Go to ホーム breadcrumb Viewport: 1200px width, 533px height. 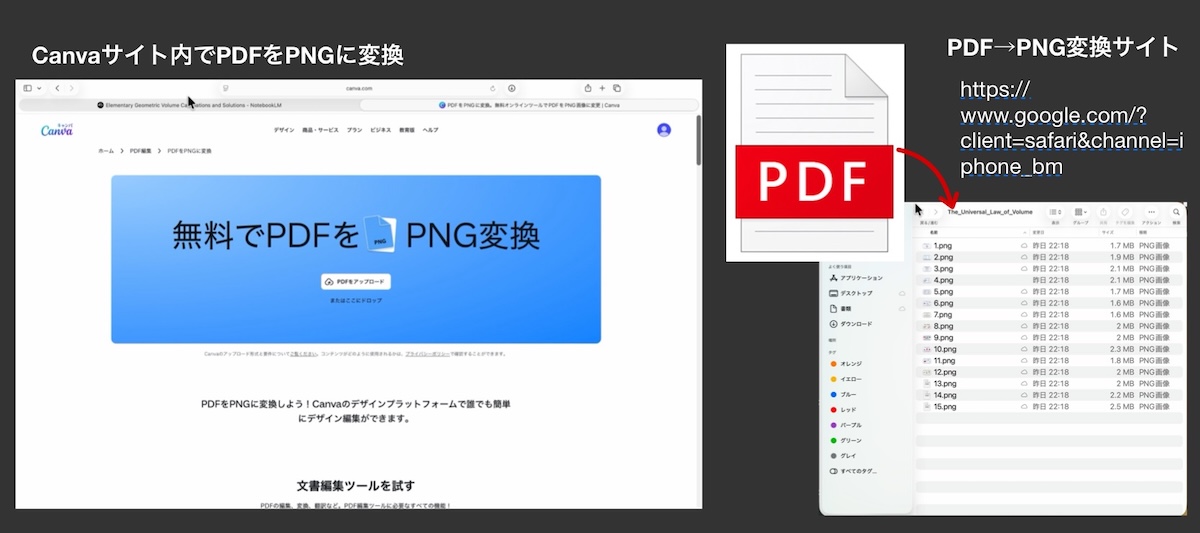tap(106, 151)
